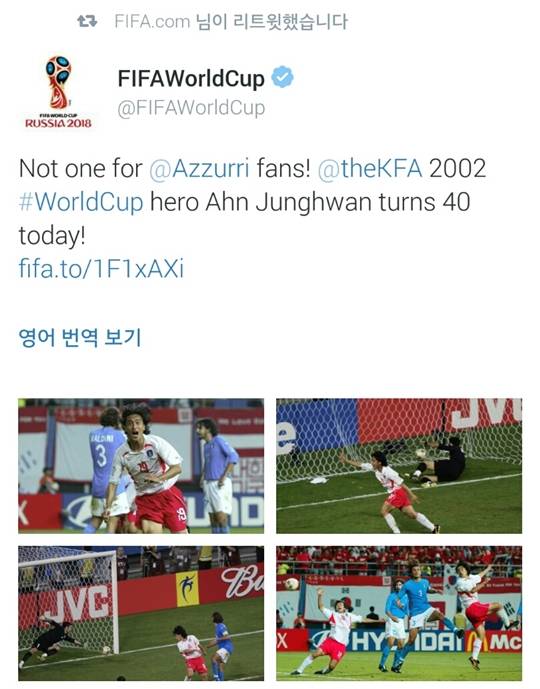
Task: Open photo of player 19 celebrating
Action: [x=141, y=466]
